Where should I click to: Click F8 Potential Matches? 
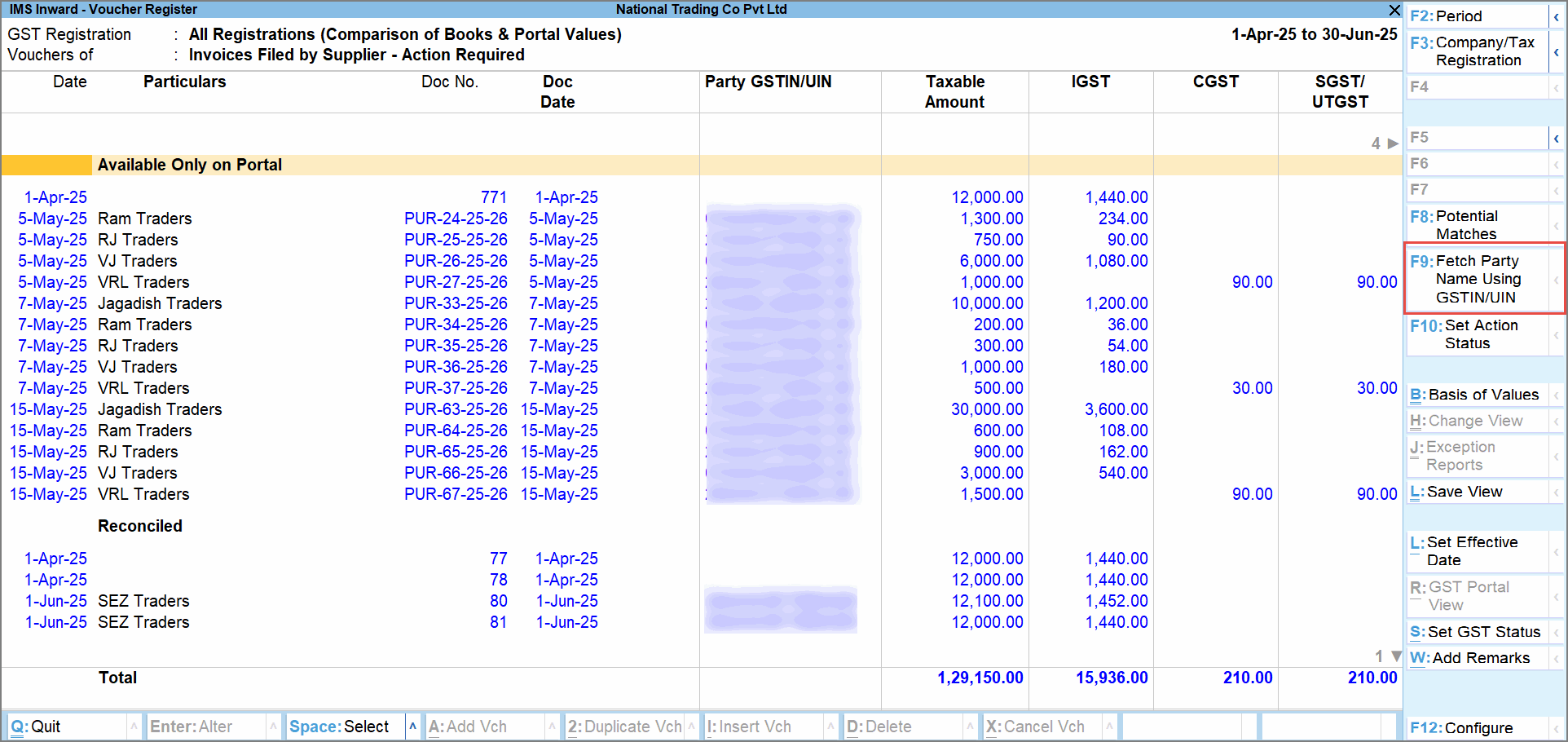click(x=1476, y=225)
